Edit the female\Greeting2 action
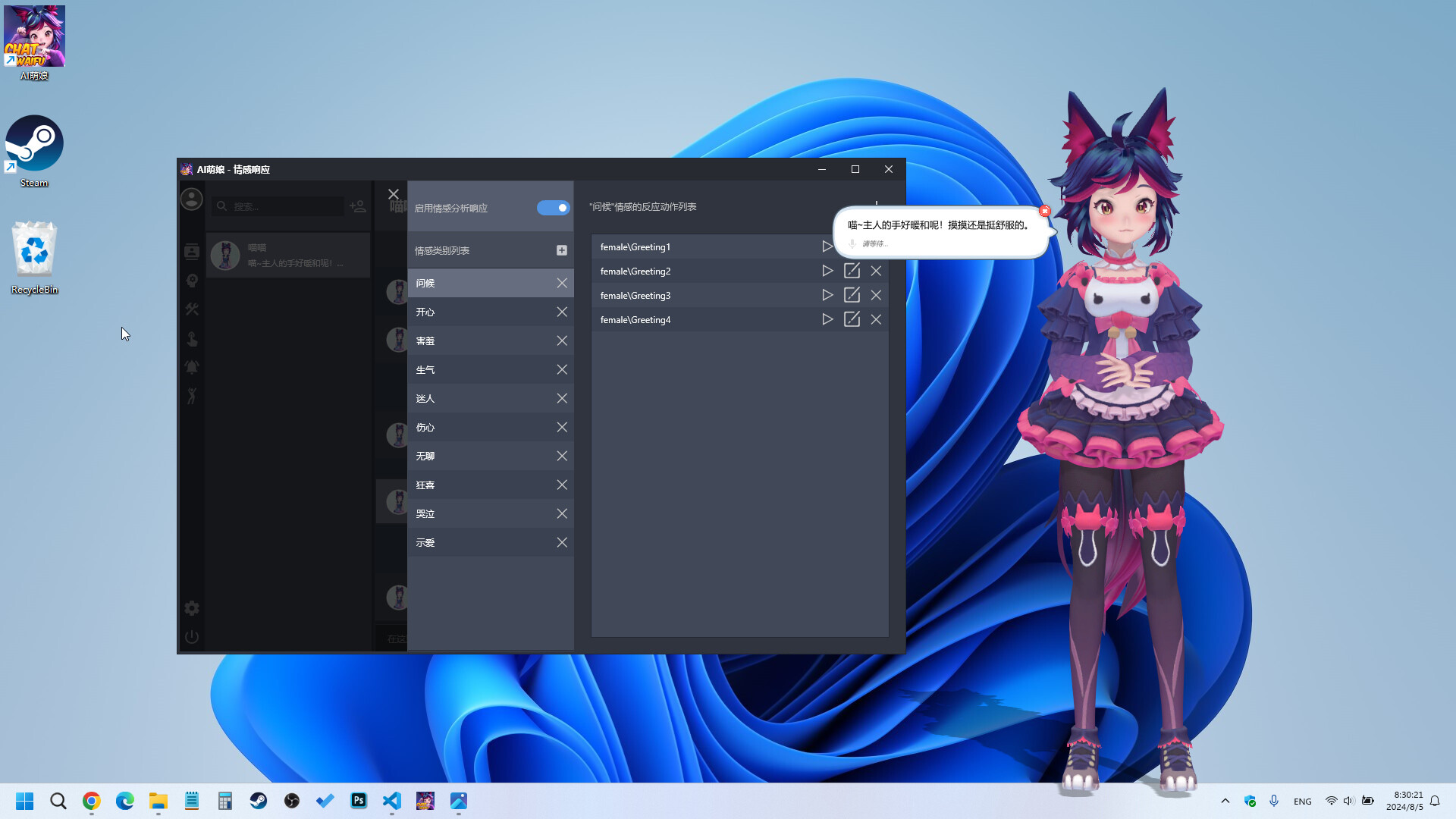The height and width of the screenshot is (819, 1456). tap(852, 271)
